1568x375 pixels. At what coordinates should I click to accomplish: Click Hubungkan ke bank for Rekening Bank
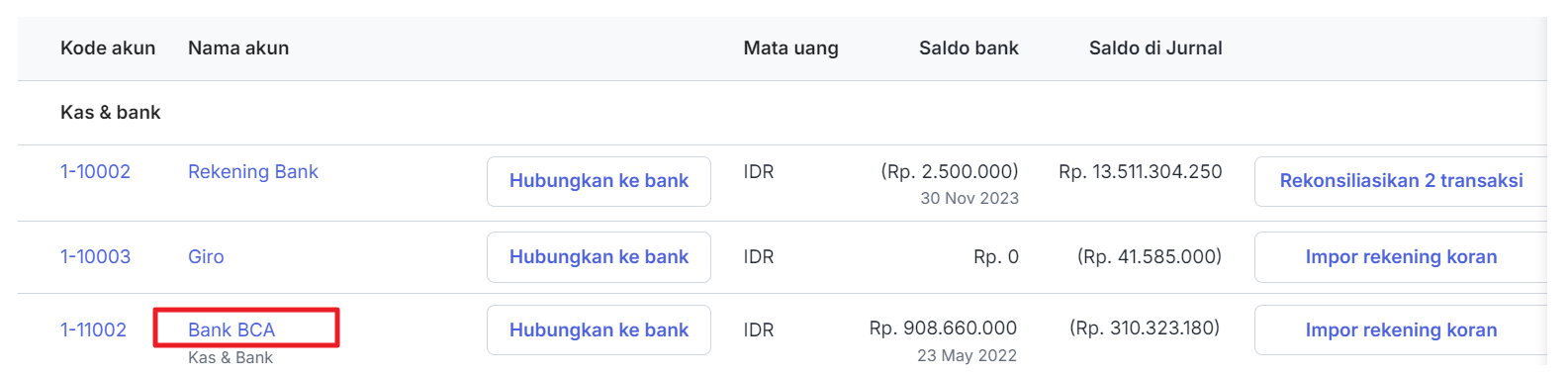(x=599, y=181)
